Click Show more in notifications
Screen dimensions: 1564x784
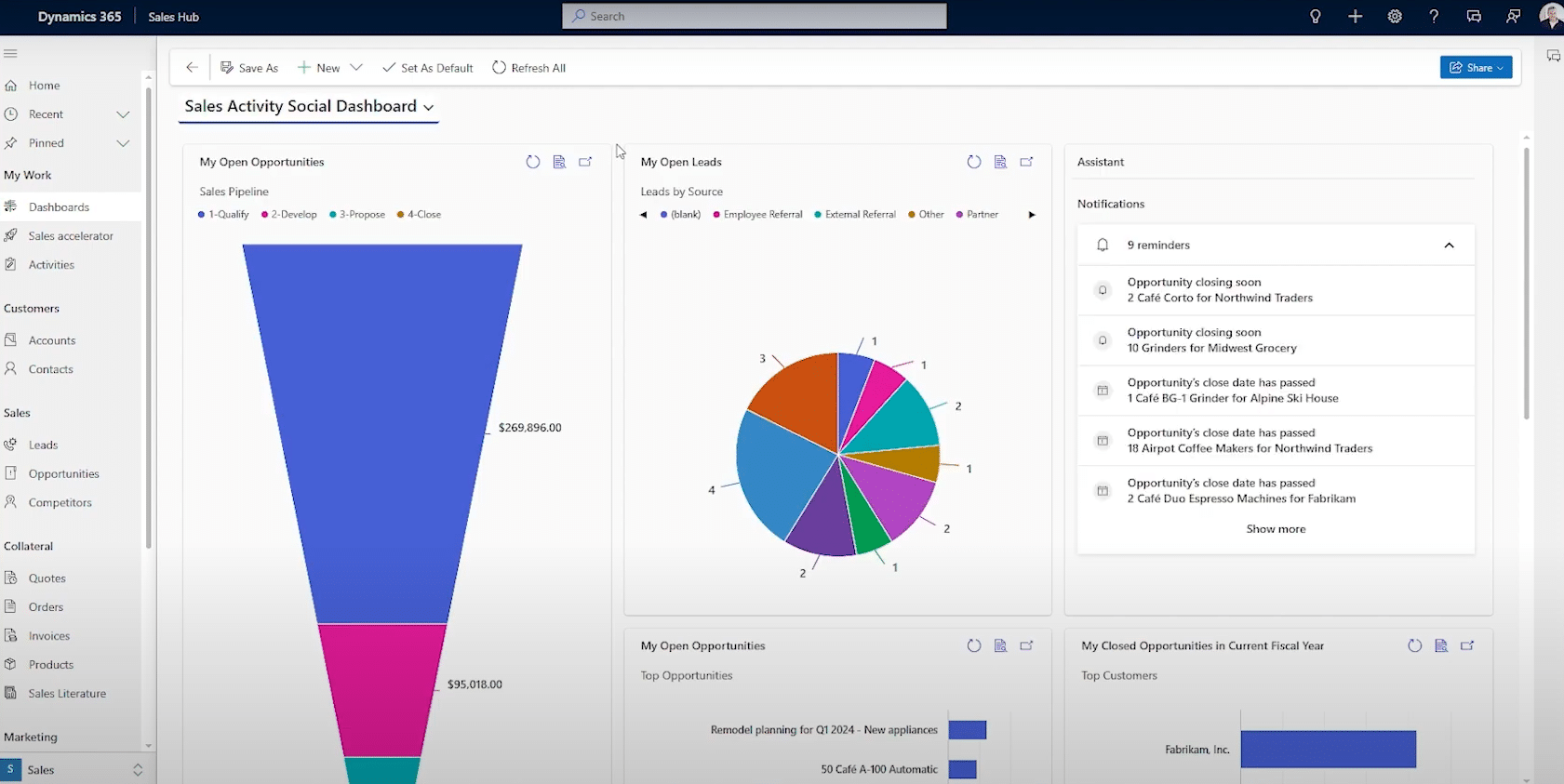coord(1276,529)
